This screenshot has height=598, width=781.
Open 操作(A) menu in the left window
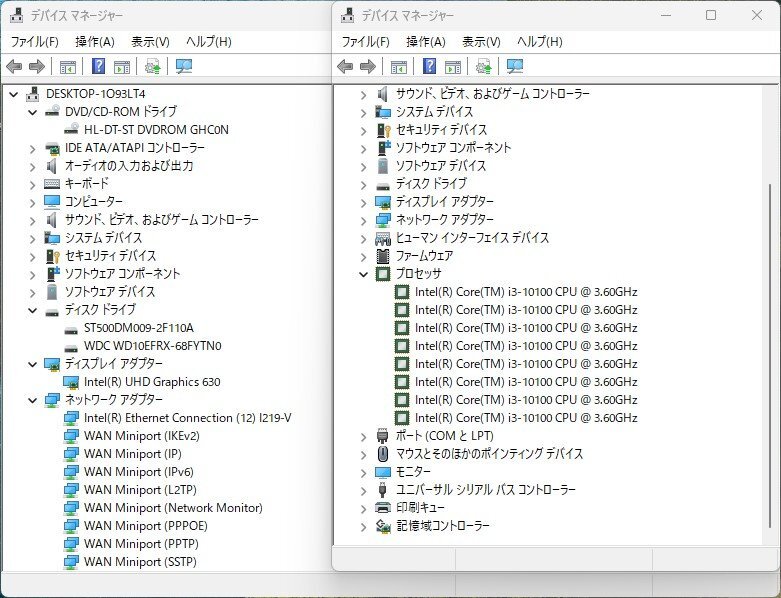(95, 42)
